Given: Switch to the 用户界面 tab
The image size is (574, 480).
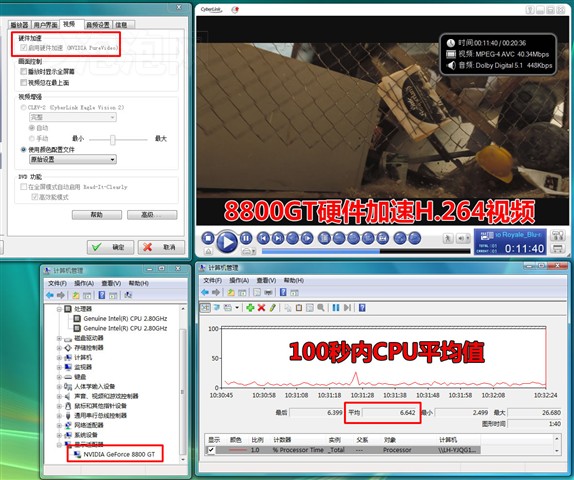Looking at the screenshot, I should 46,25.
